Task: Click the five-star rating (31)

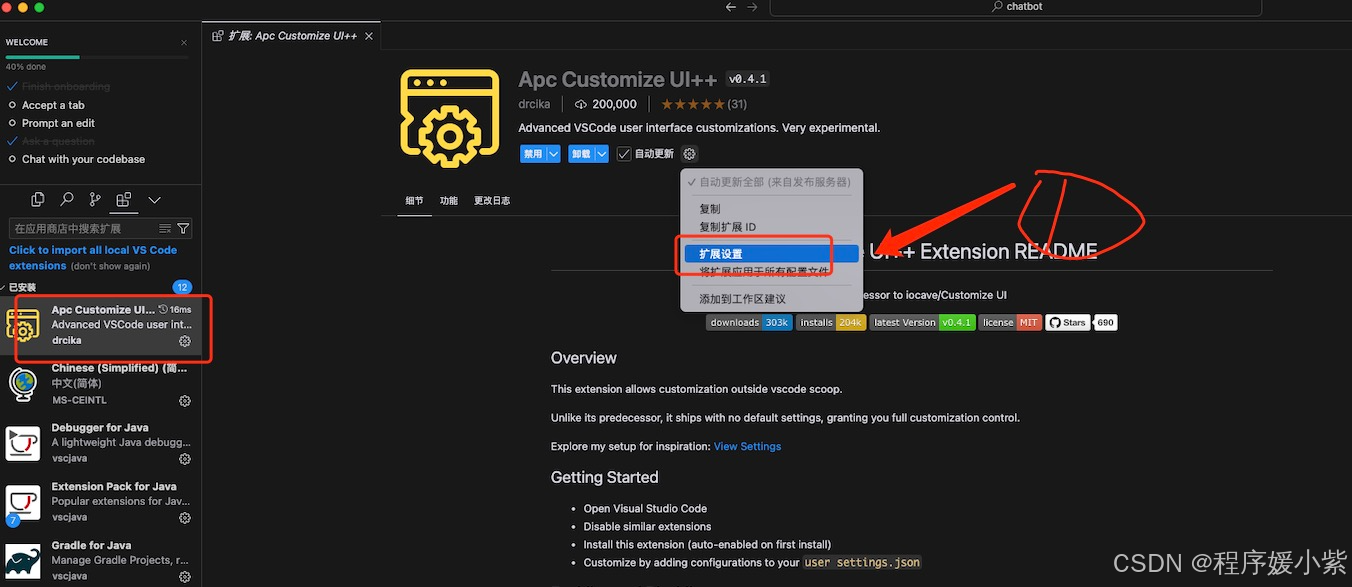Action: [x=704, y=104]
